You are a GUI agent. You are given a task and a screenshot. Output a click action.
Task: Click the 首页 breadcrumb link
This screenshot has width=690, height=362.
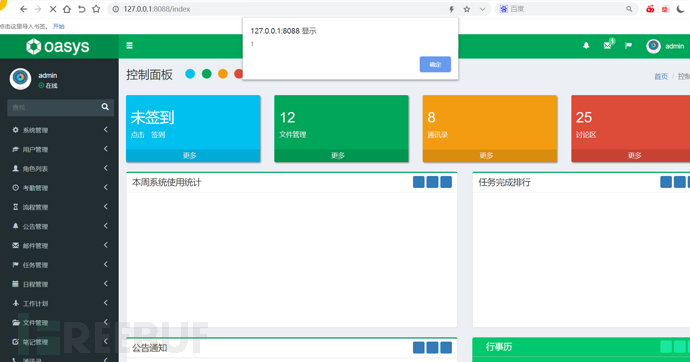[x=661, y=77]
